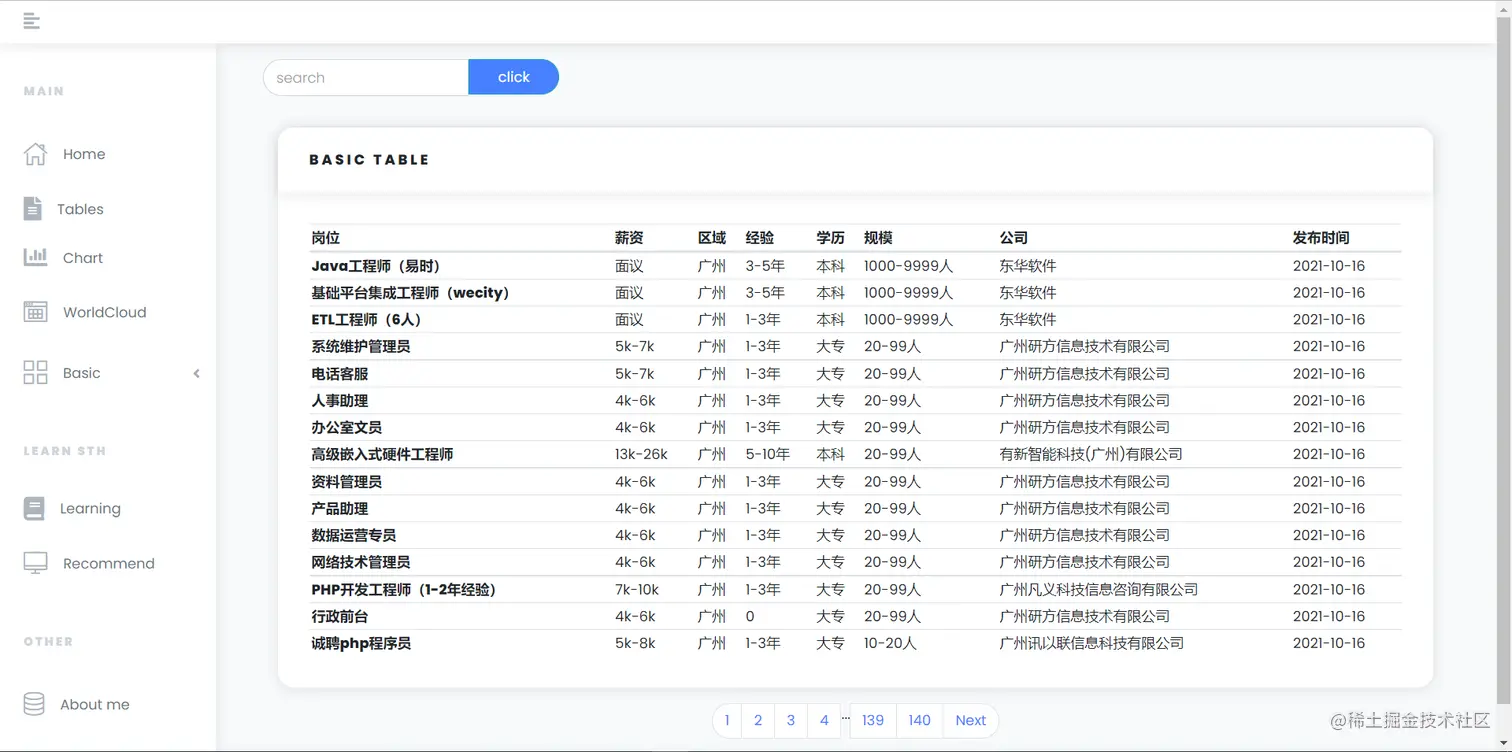Go to page 3 in pagination
The image size is (1512, 752).
pyautogui.click(x=791, y=720)
